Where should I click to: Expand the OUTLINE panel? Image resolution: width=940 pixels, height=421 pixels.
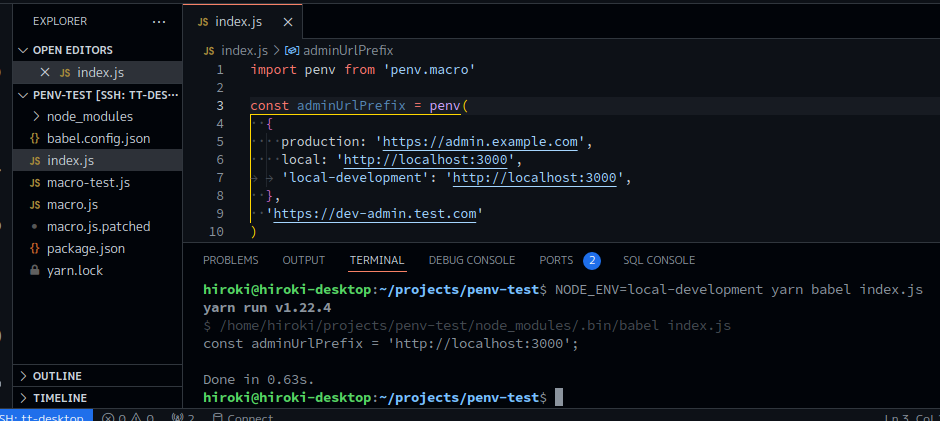click(x=57, y=376)
